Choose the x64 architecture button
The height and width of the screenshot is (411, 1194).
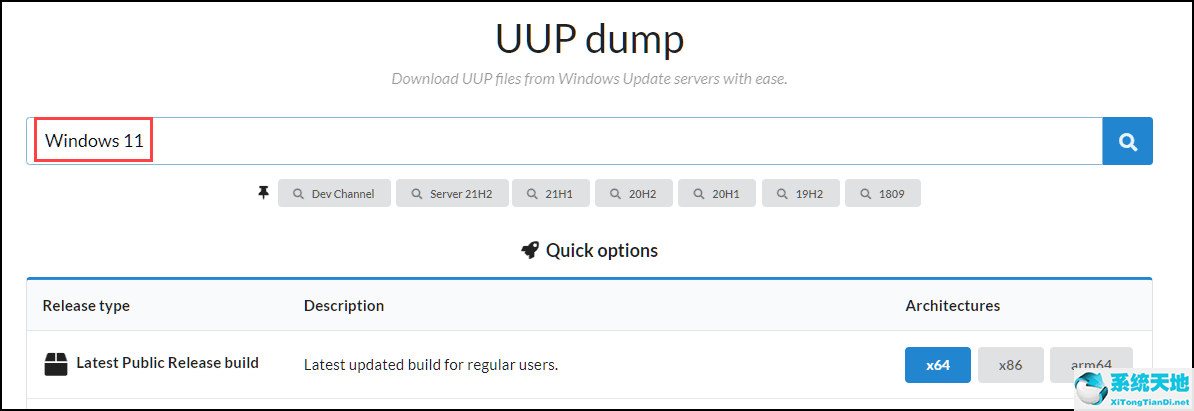[937, 365]
